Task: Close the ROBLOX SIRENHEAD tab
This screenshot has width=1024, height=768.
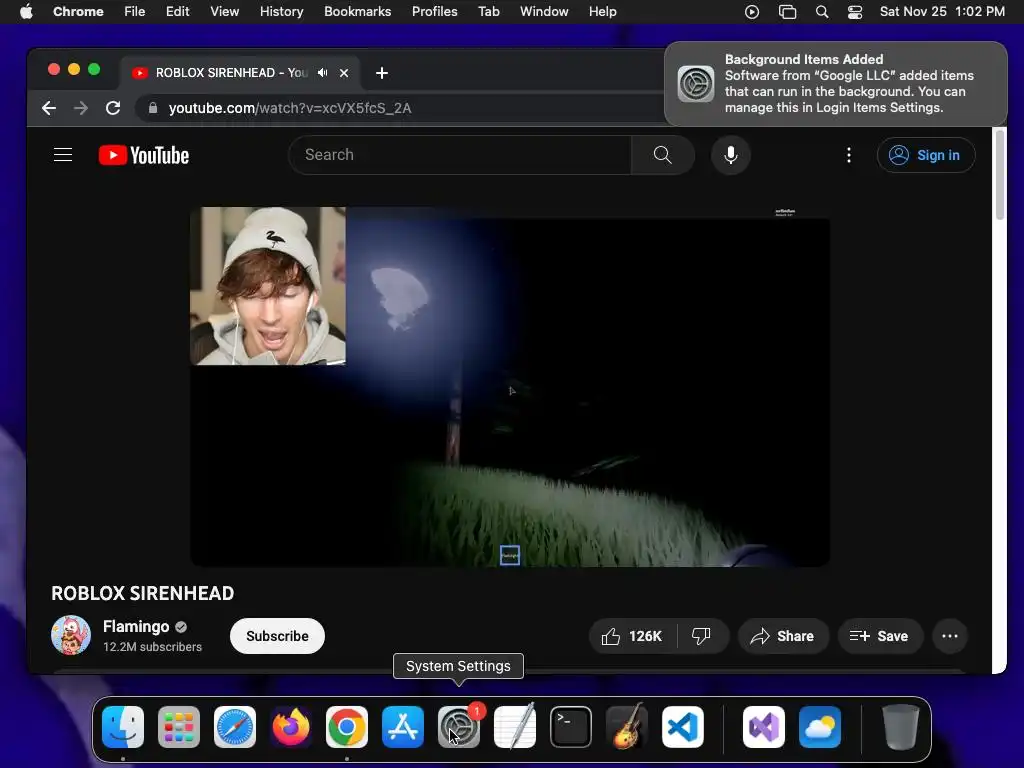Action: pyautogui.click(x=344, y=73)
